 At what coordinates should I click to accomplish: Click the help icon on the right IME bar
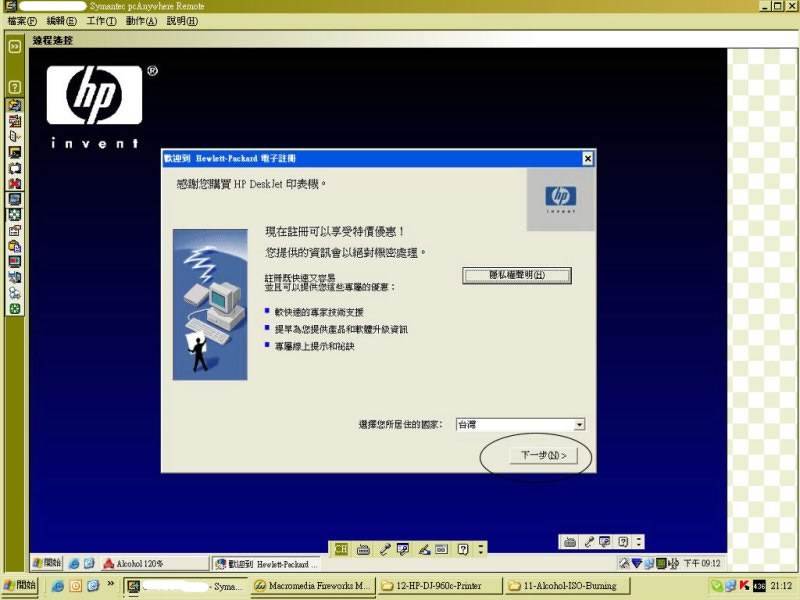(623, 542)
